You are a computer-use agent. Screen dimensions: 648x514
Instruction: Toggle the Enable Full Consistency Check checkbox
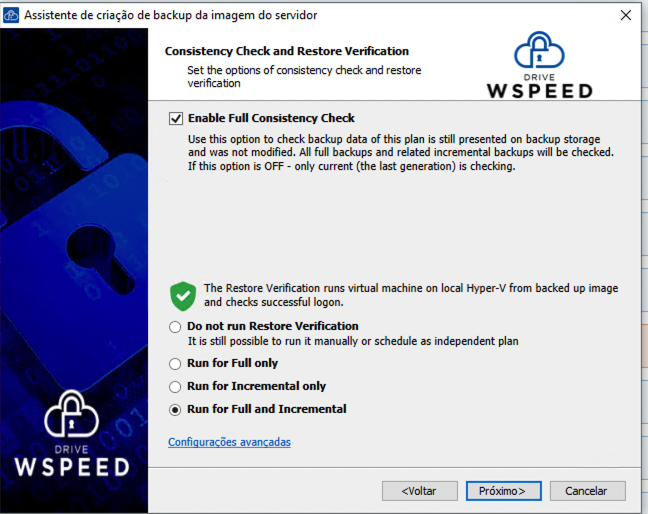pos(176,119)
